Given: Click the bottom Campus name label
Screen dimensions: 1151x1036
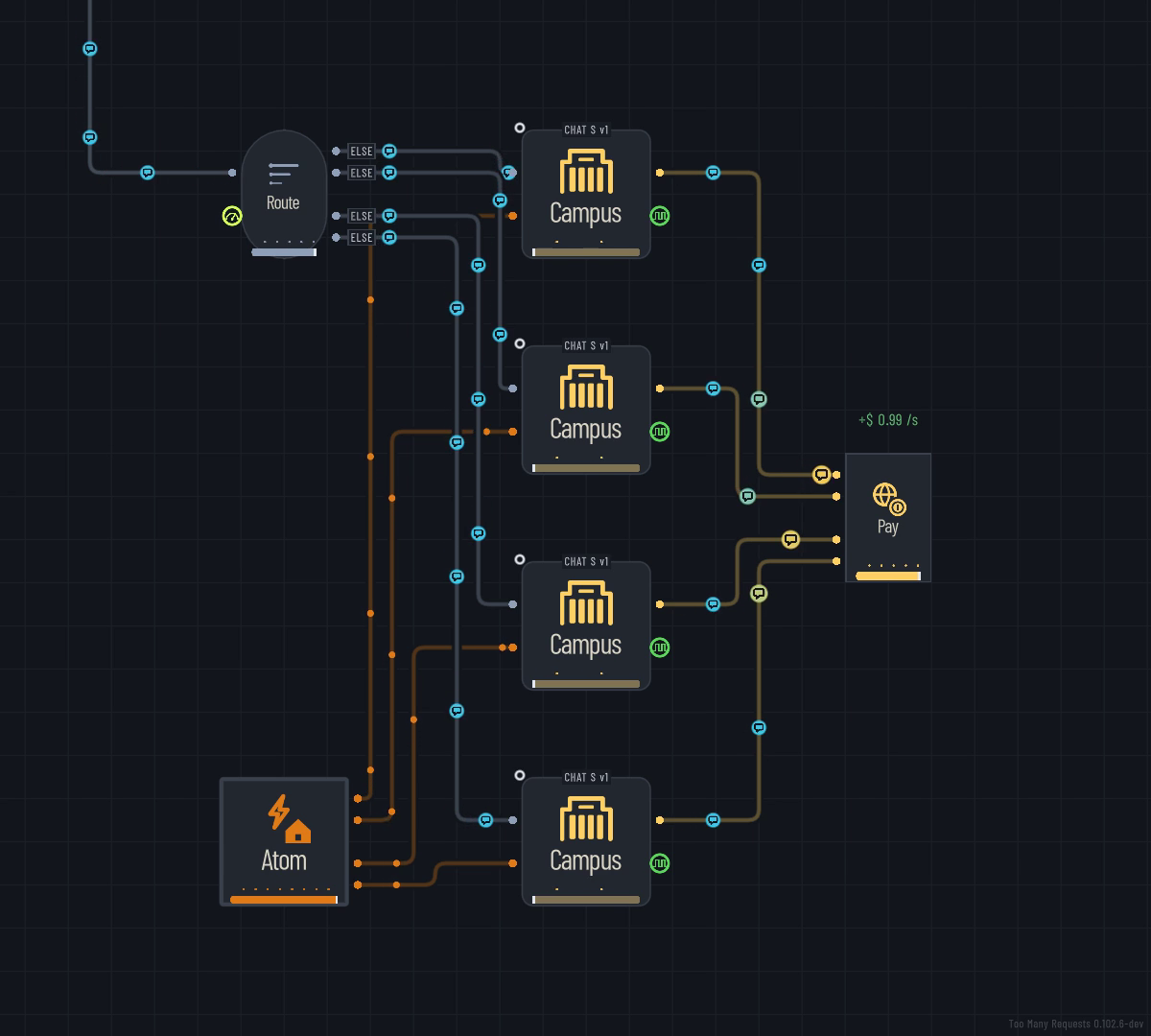Looking at the screenshot, I should tap(586, 860).
